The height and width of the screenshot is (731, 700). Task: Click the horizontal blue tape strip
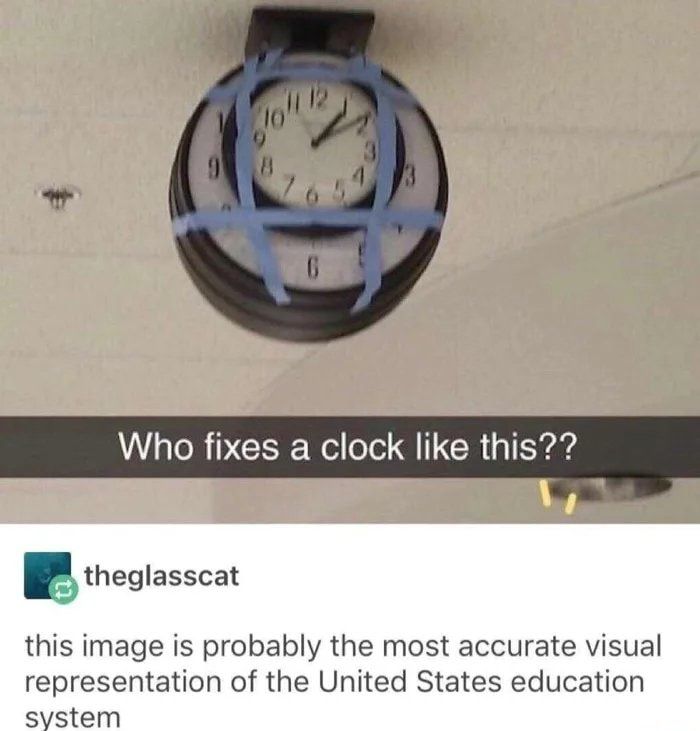308,221
